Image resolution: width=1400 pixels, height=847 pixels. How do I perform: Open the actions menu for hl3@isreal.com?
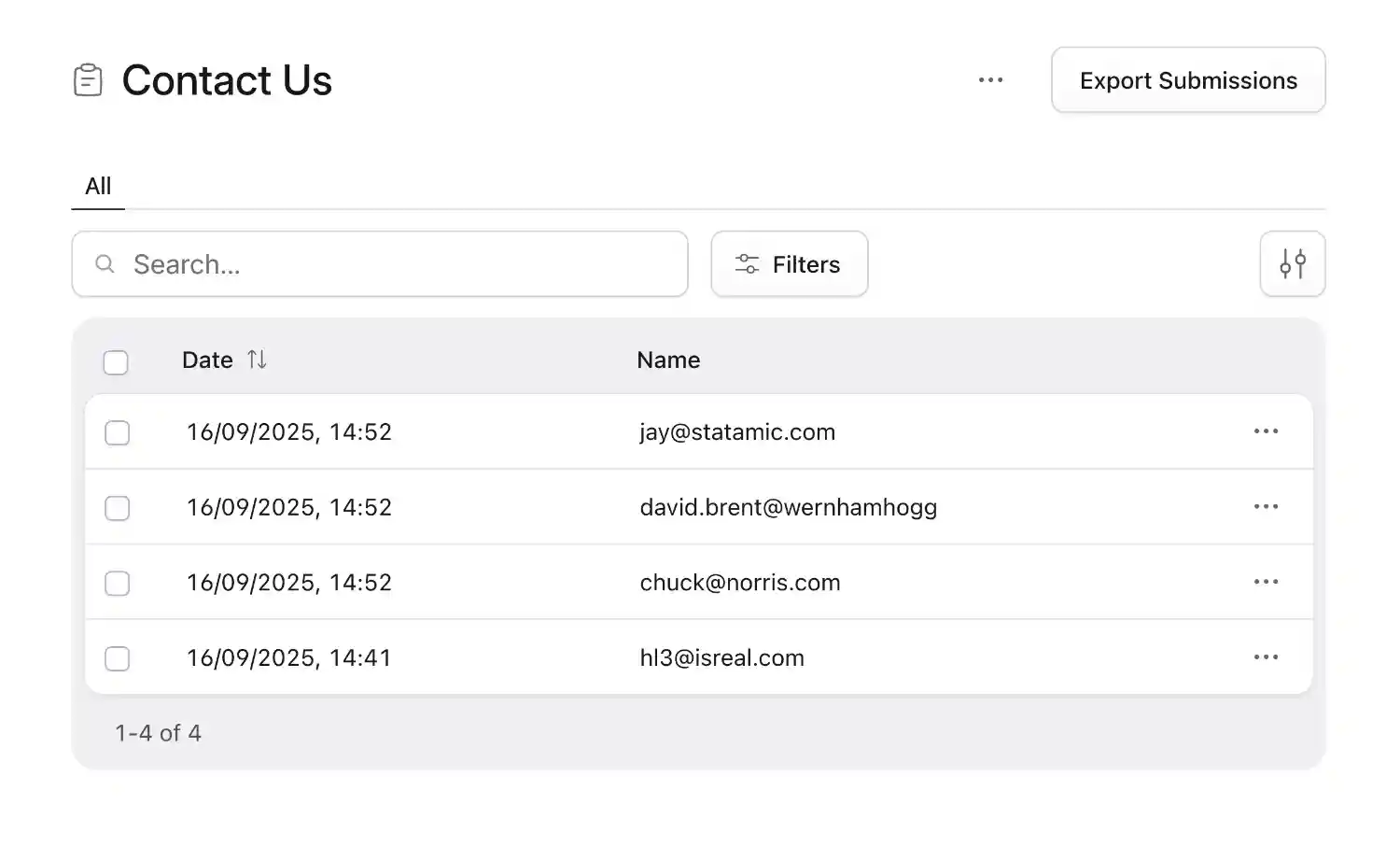click(1266, 657)
